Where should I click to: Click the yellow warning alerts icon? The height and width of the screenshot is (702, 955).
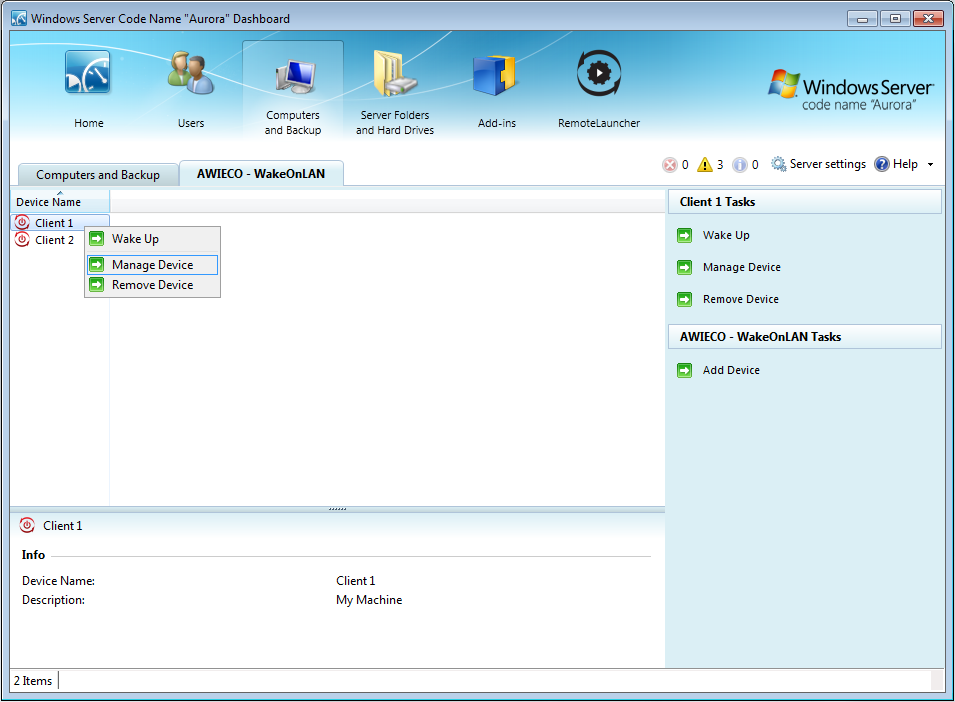pyautogui.click(x=705, y=164)
